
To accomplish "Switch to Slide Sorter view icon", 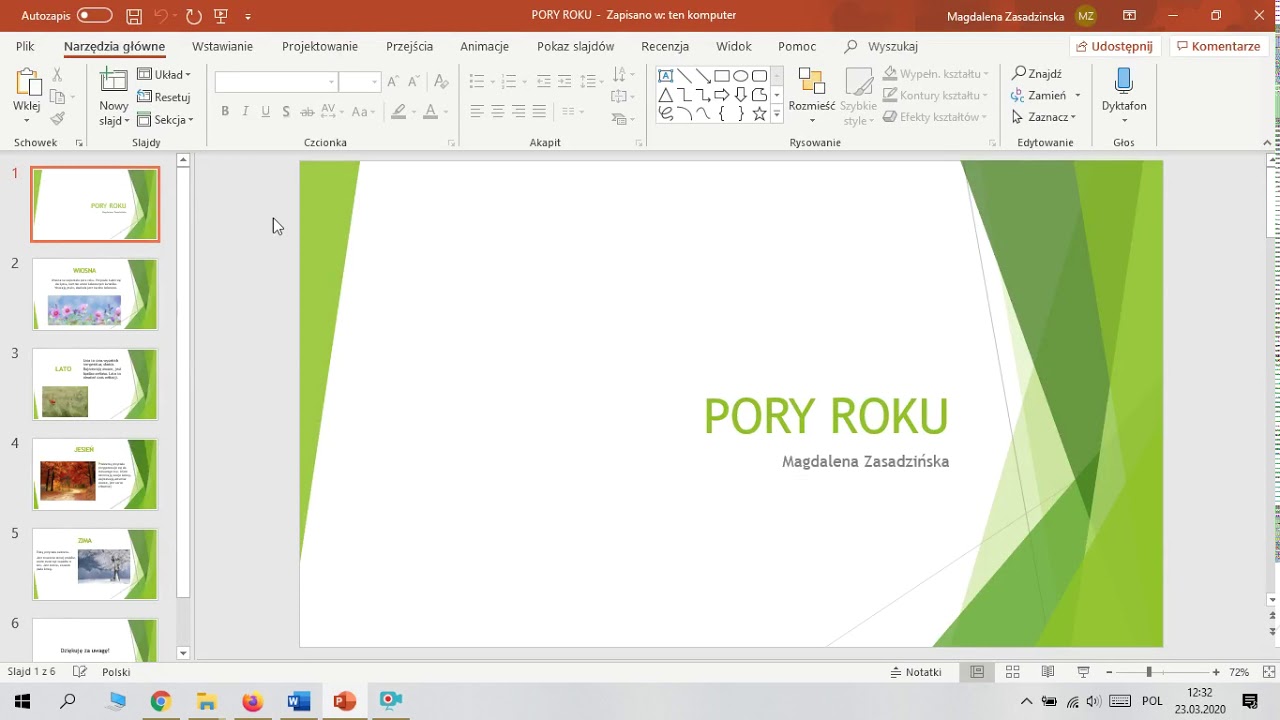I will (x=1012, y=672).
